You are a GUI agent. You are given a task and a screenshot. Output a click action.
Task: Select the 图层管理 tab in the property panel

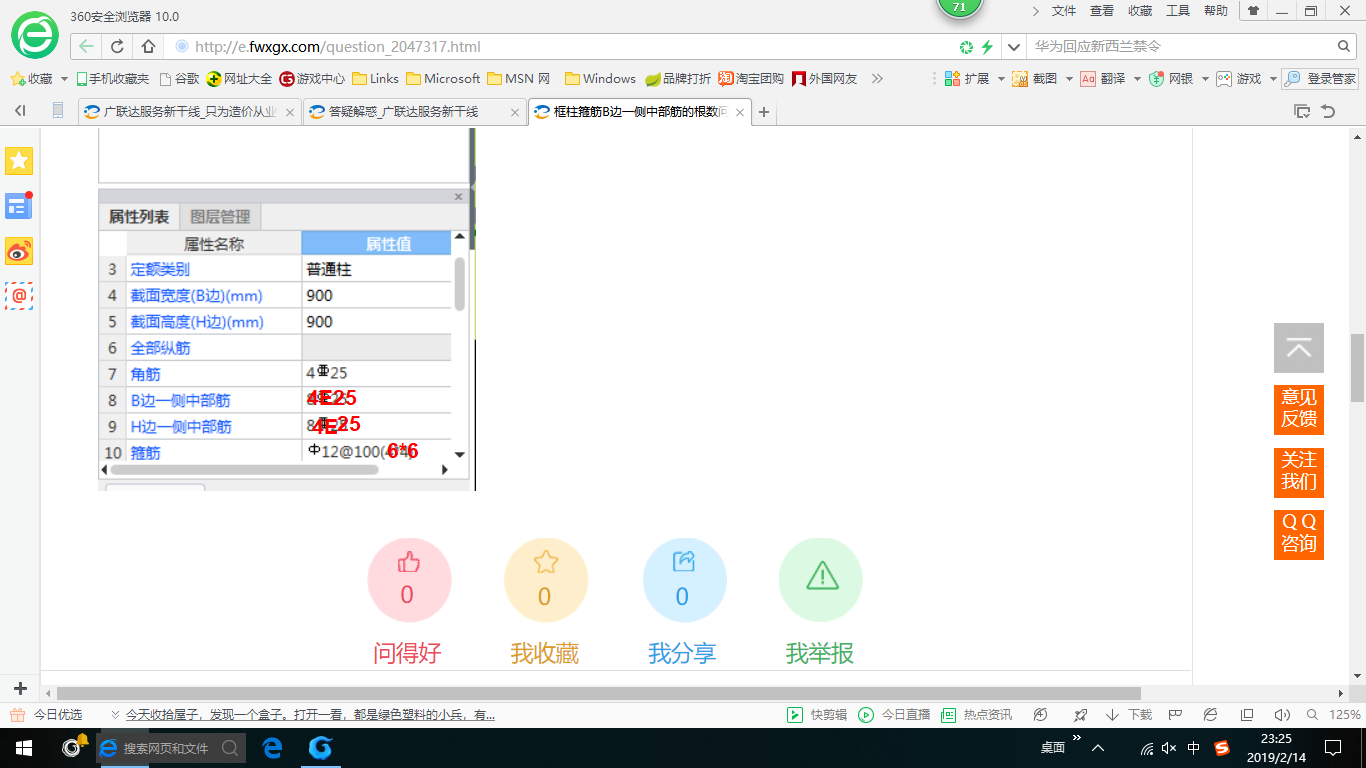pos(220,217)
